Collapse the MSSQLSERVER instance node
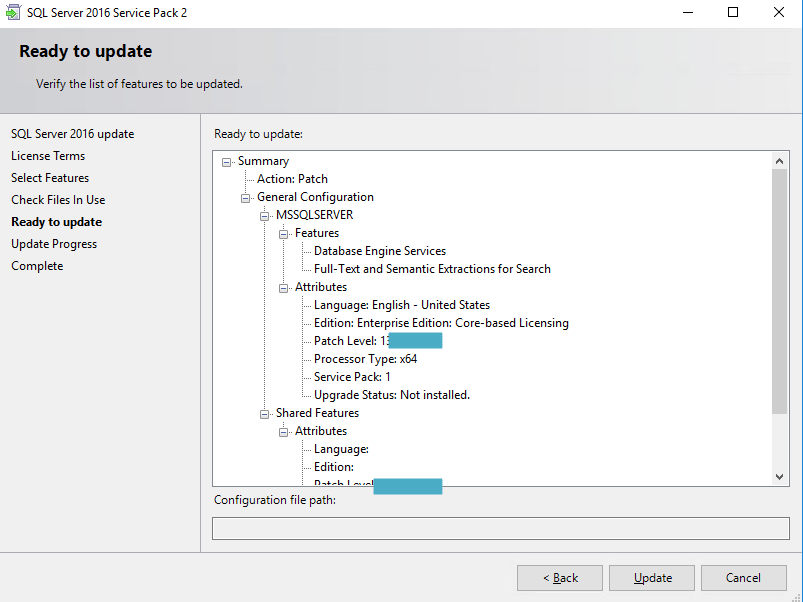The image size is (803, 602). (x=264, y=216)
